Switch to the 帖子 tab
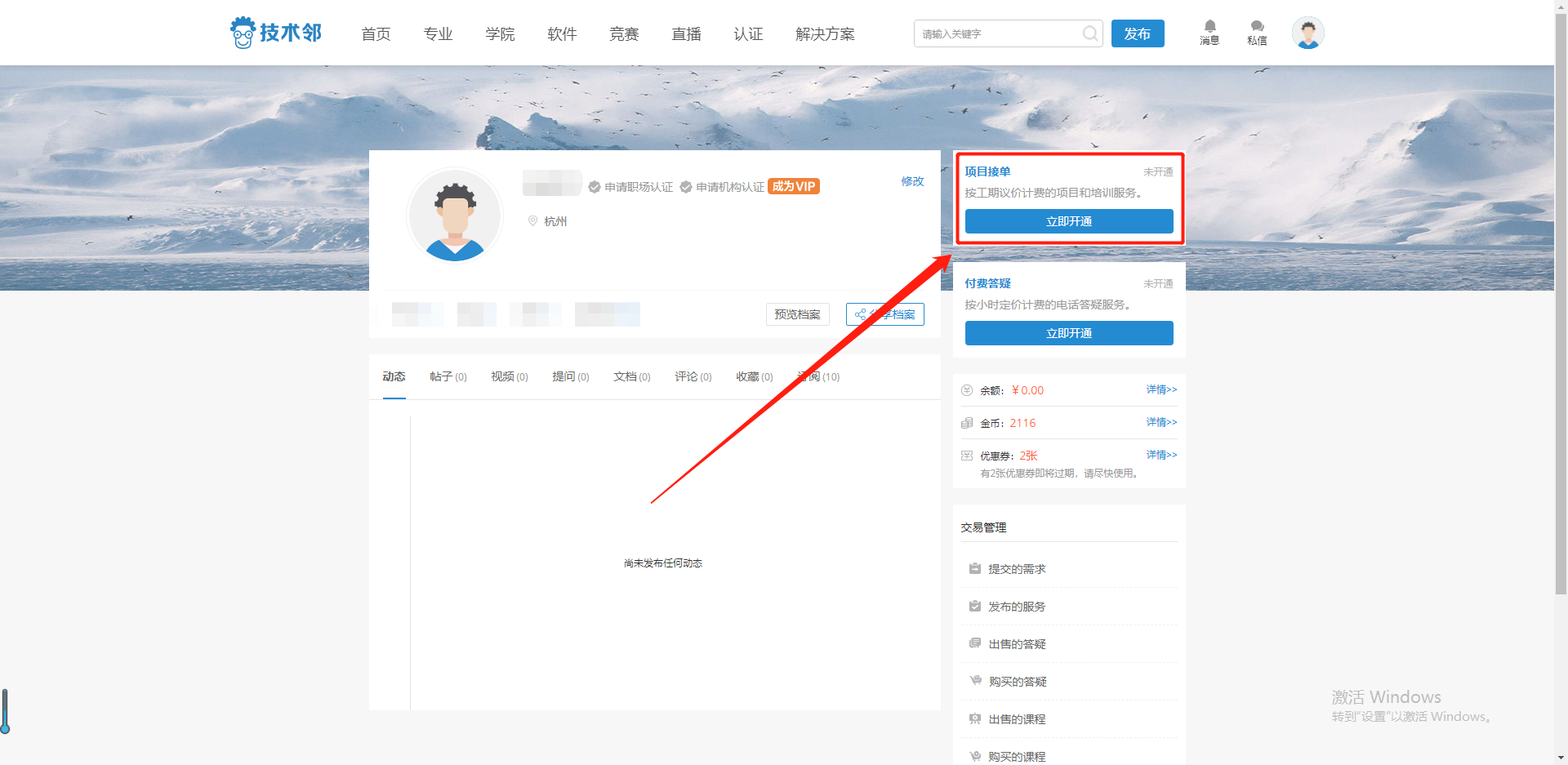This screenshot has width=1568, height=765. [x=448, y=376]
